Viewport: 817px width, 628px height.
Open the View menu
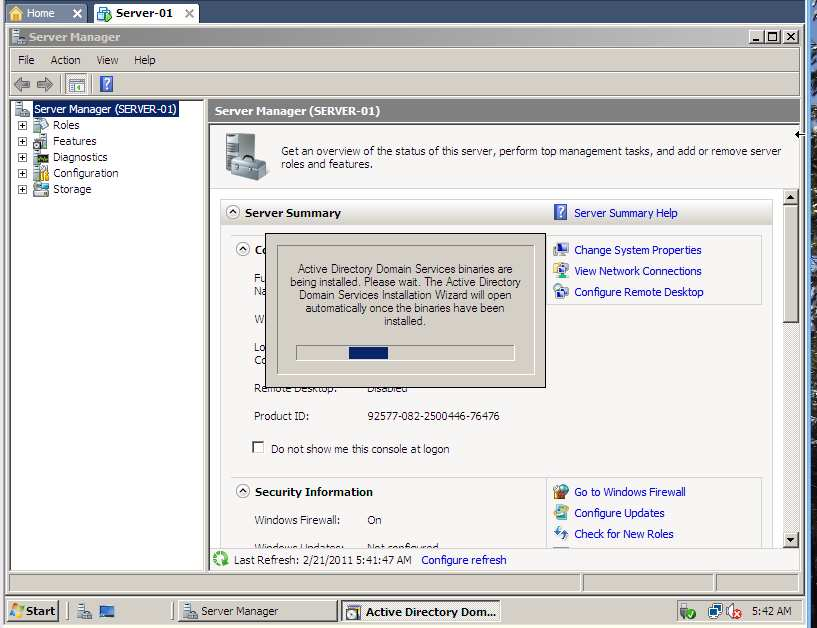107,60
